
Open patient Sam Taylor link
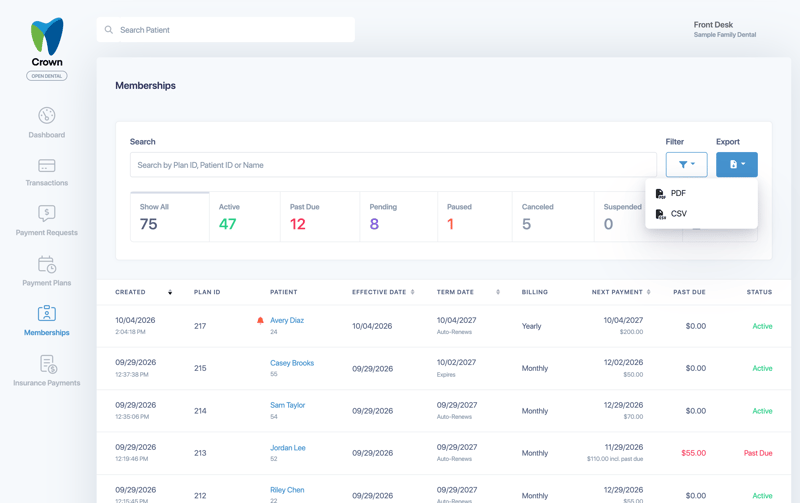pyautogui.click(x=287, y=405)
